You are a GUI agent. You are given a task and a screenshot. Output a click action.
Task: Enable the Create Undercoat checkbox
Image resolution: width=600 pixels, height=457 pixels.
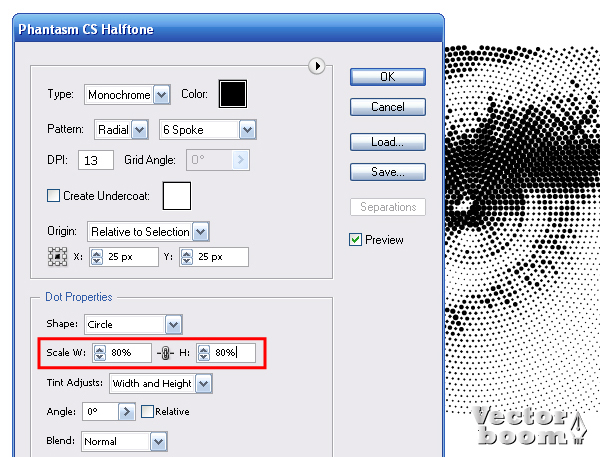[x=53, y=196]
